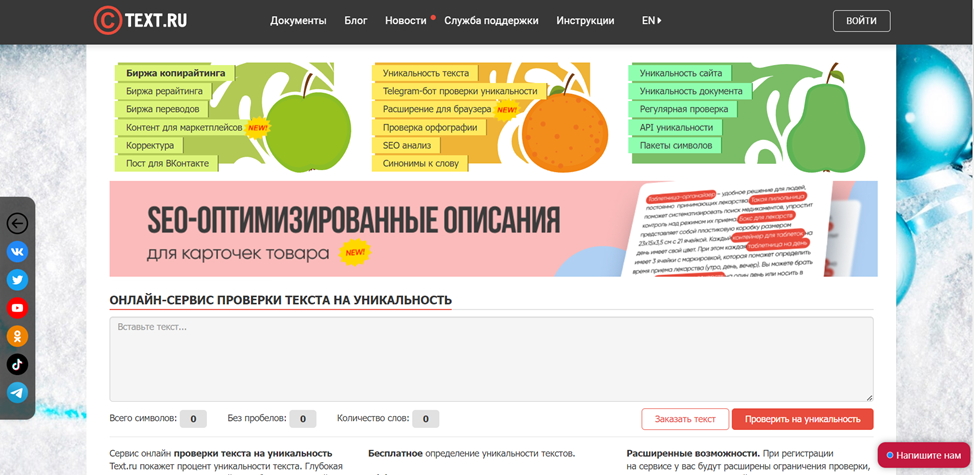The height and width of the screenshot is (475, 974).
Task: Click the Вставьте текст text area
Action: 491,360
